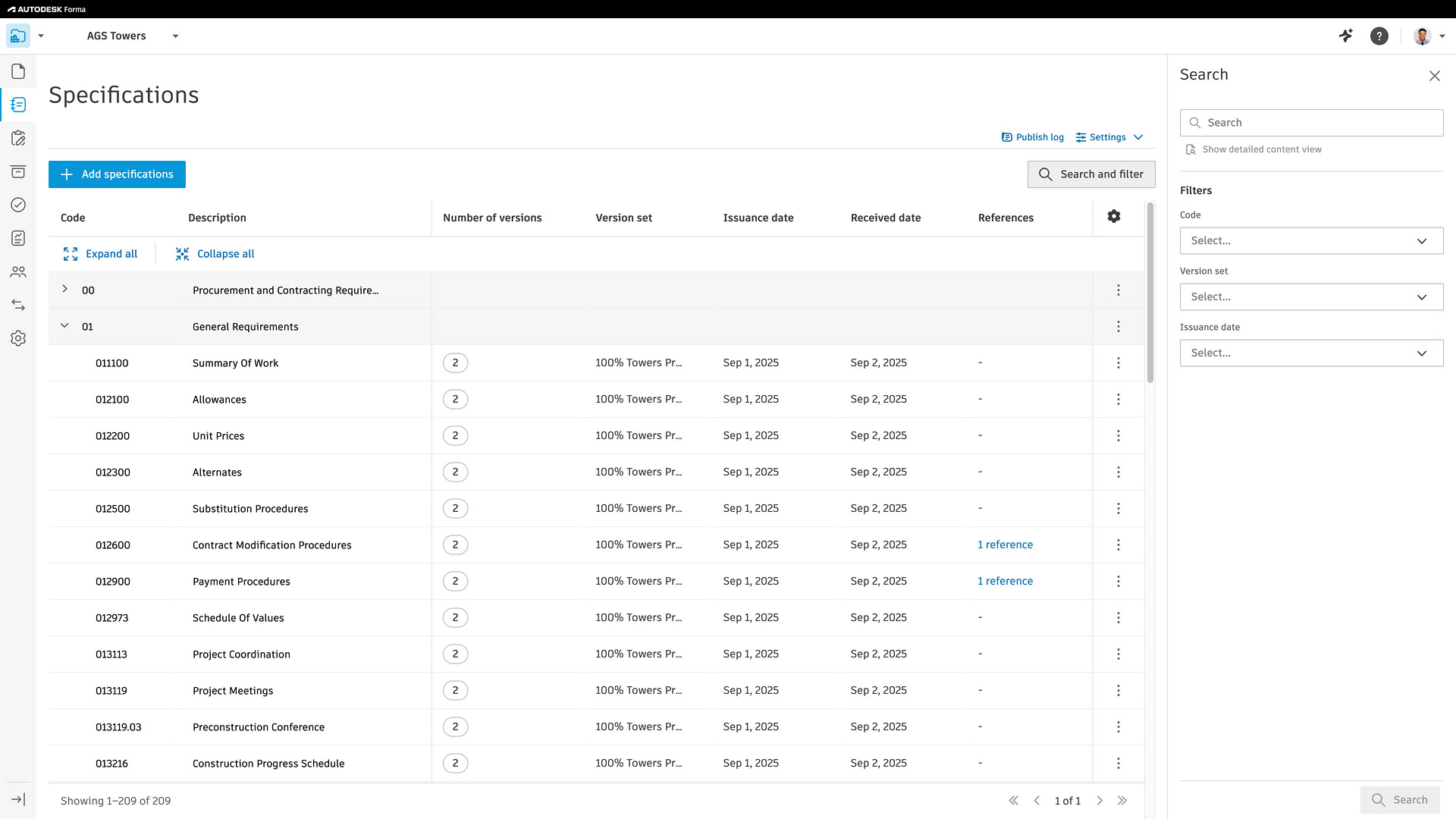
Task: Open the Files sidebar icon
Action: tap(18, 71)
